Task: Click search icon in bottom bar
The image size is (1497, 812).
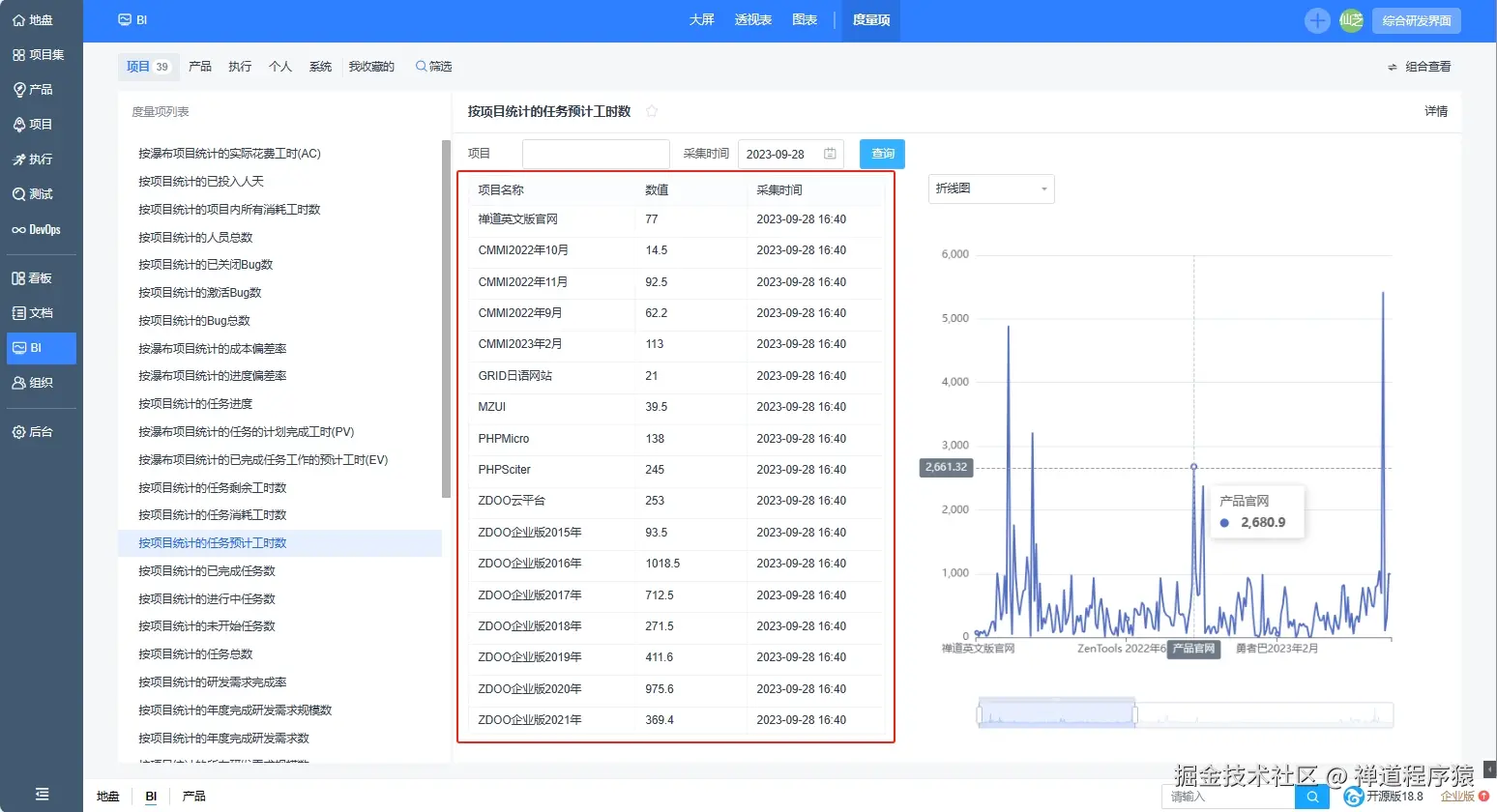Action: click(1312, 797)
